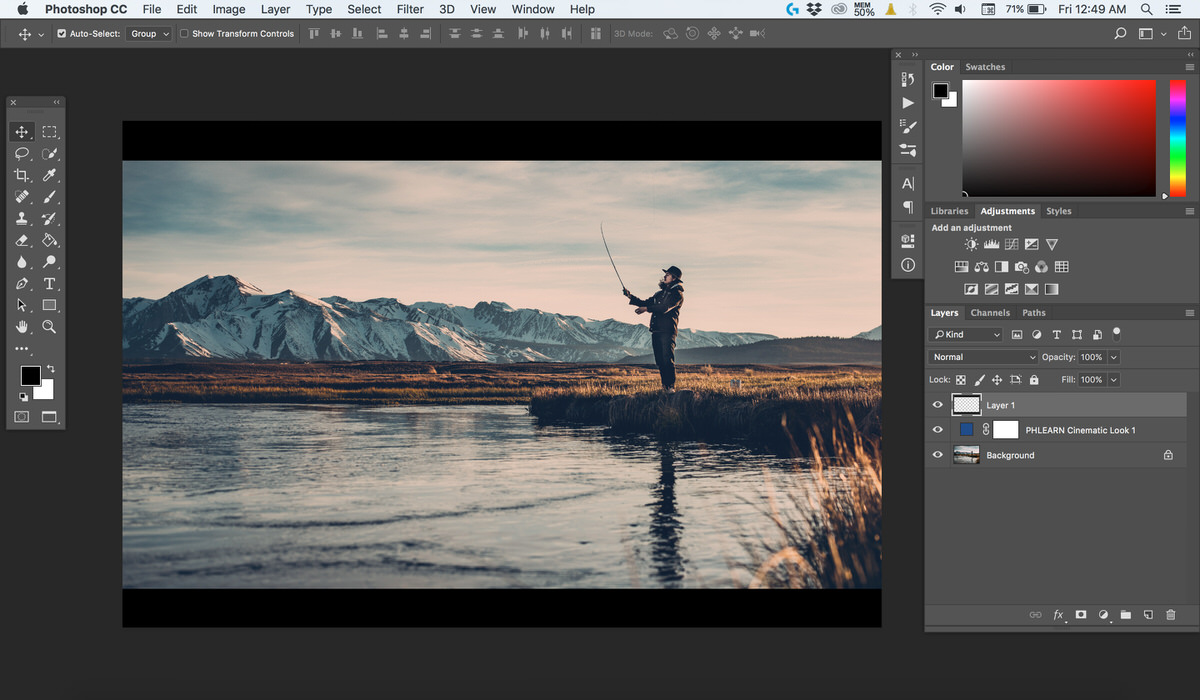
Task: Open the Libraries panel
Action: 948,210
